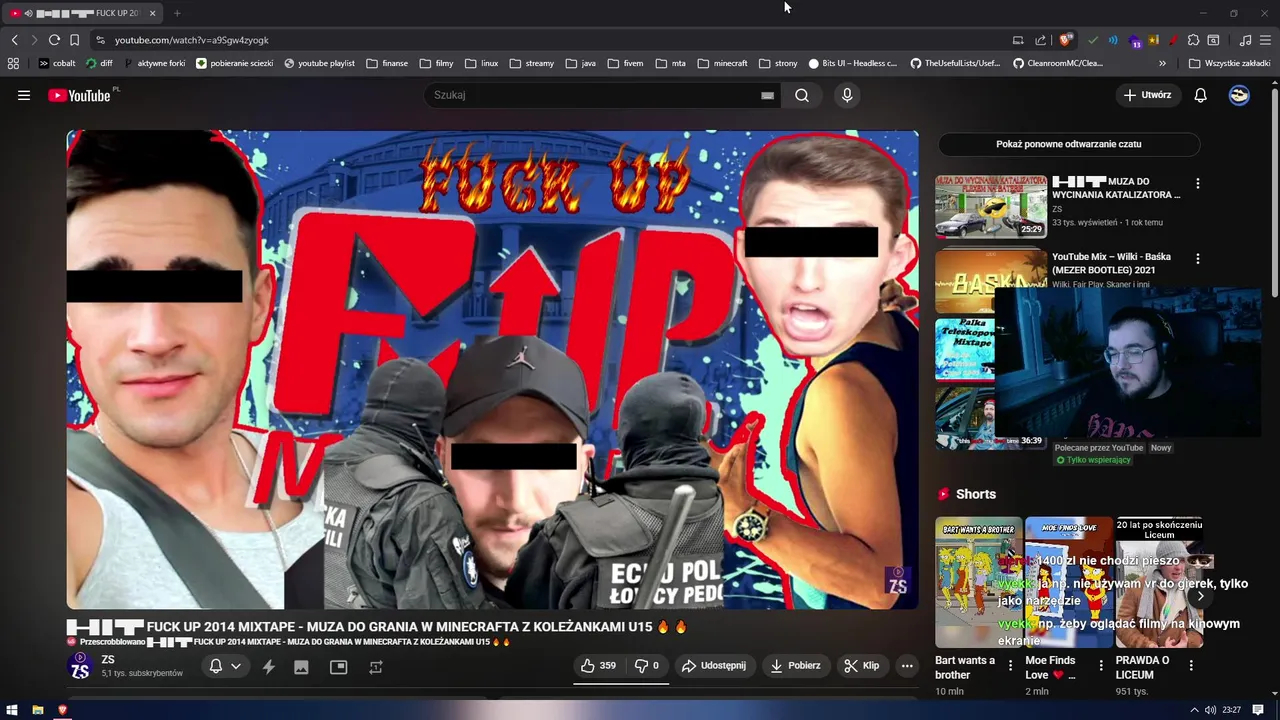Expand the streamy bookmarks folder
This screenshot has width=1280, height=720.
pyautogui.click(x=532, y=63)
